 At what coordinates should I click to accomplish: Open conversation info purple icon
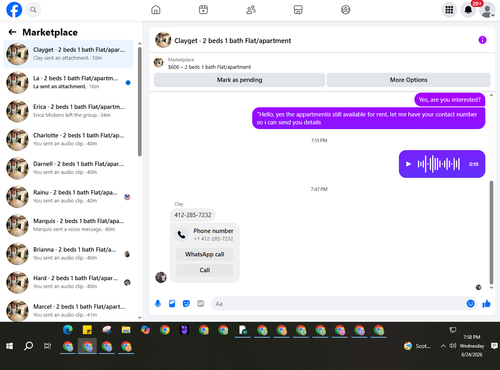(x=482, y=40)
